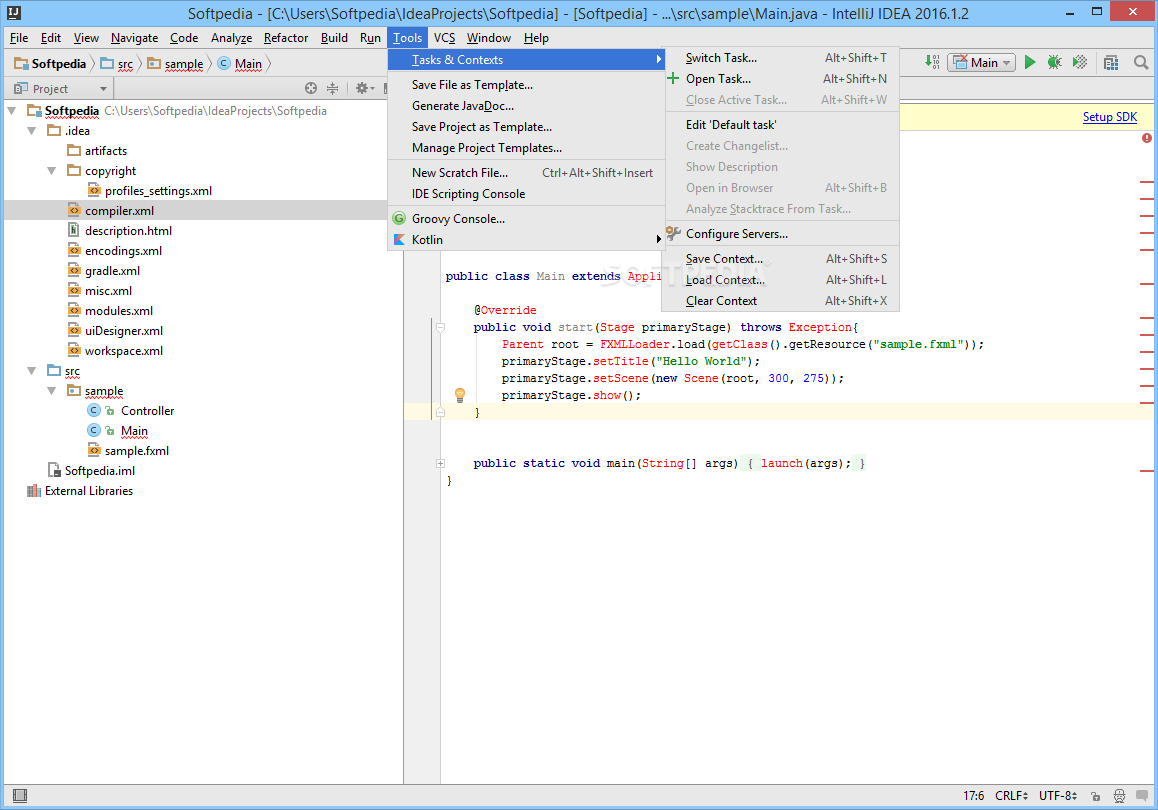
Task: Collapse the .idea folder node
Action: 32,131
